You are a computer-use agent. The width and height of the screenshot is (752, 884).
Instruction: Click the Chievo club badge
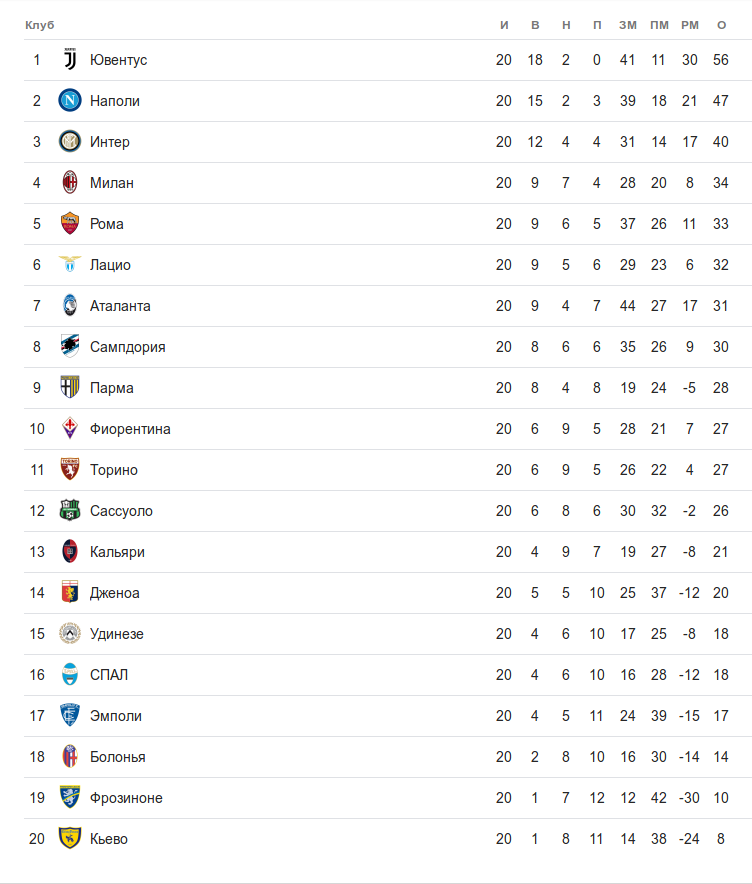(69, 839)
